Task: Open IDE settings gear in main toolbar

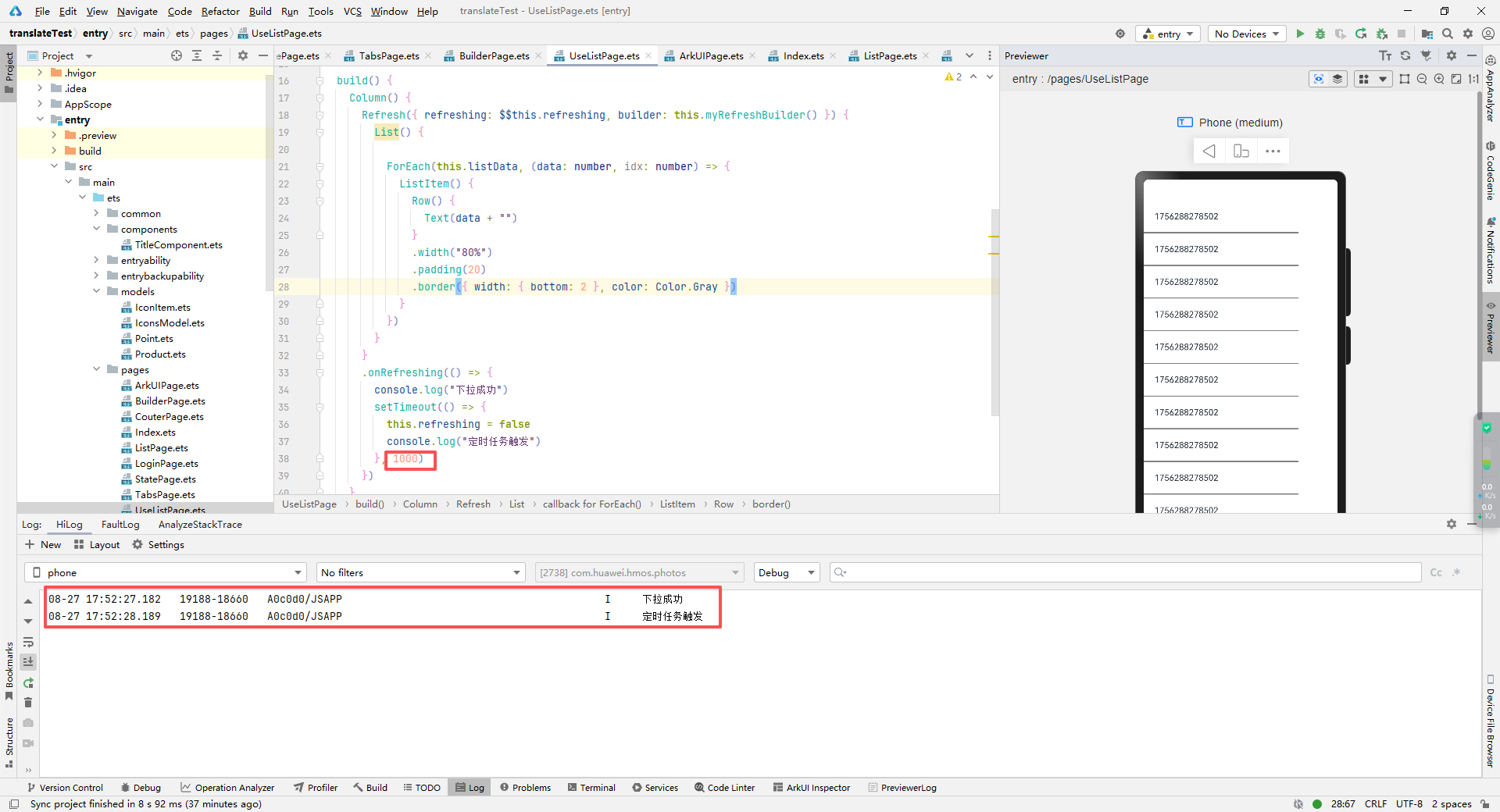Action: (x=1468, y=34)
